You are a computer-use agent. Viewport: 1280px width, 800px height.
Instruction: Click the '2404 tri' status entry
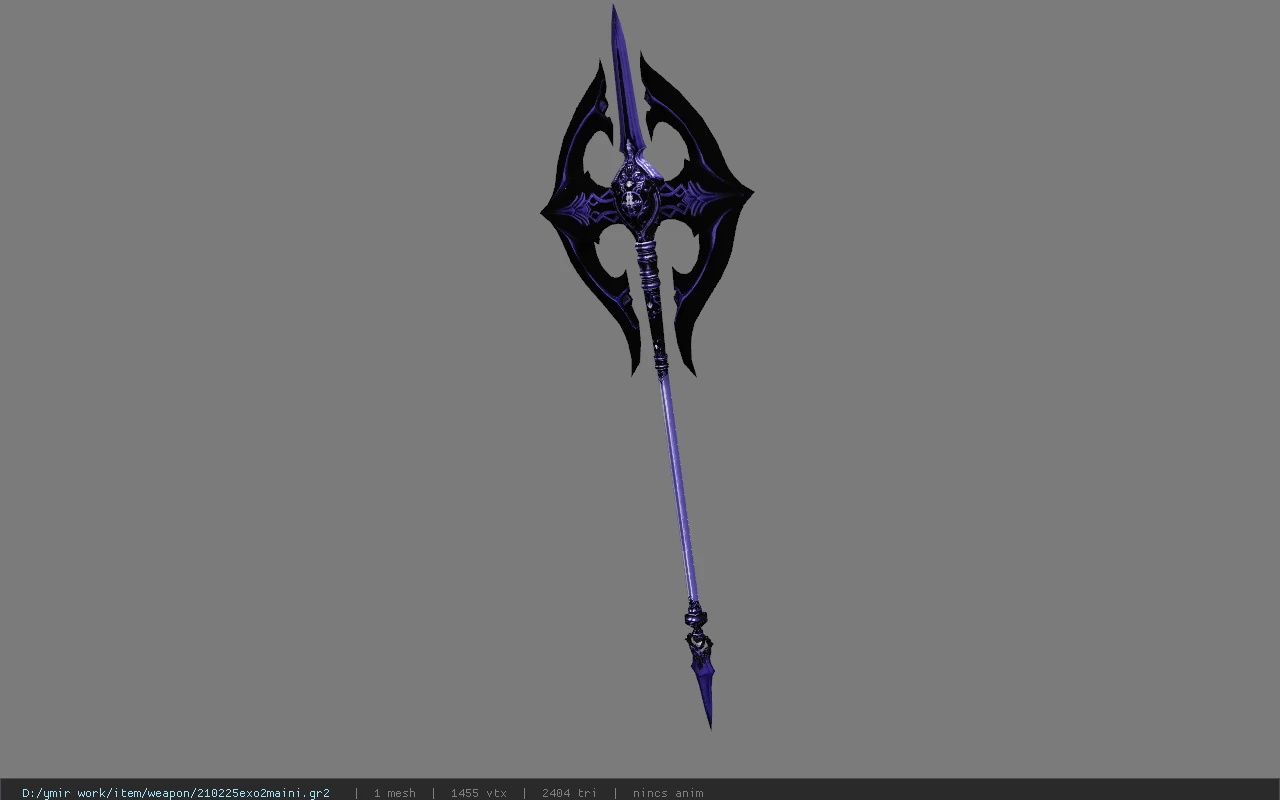(x=569, y=793)
